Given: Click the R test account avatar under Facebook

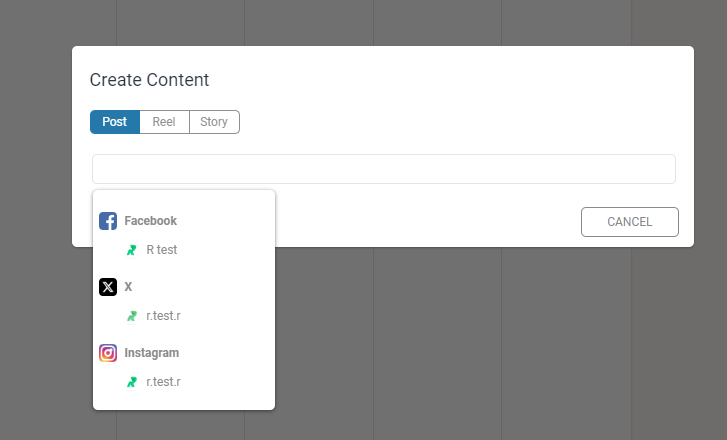Looking at the screenshot, I should click(x=132, y=250).
